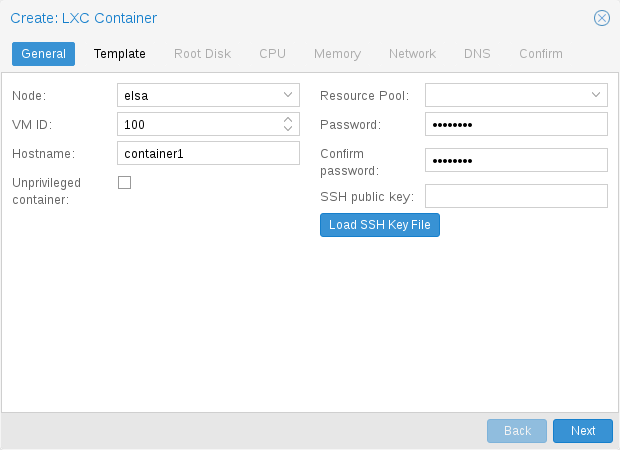Select the DNS tab
Screen dimensions: 620x450
click(x=477, y=54)
